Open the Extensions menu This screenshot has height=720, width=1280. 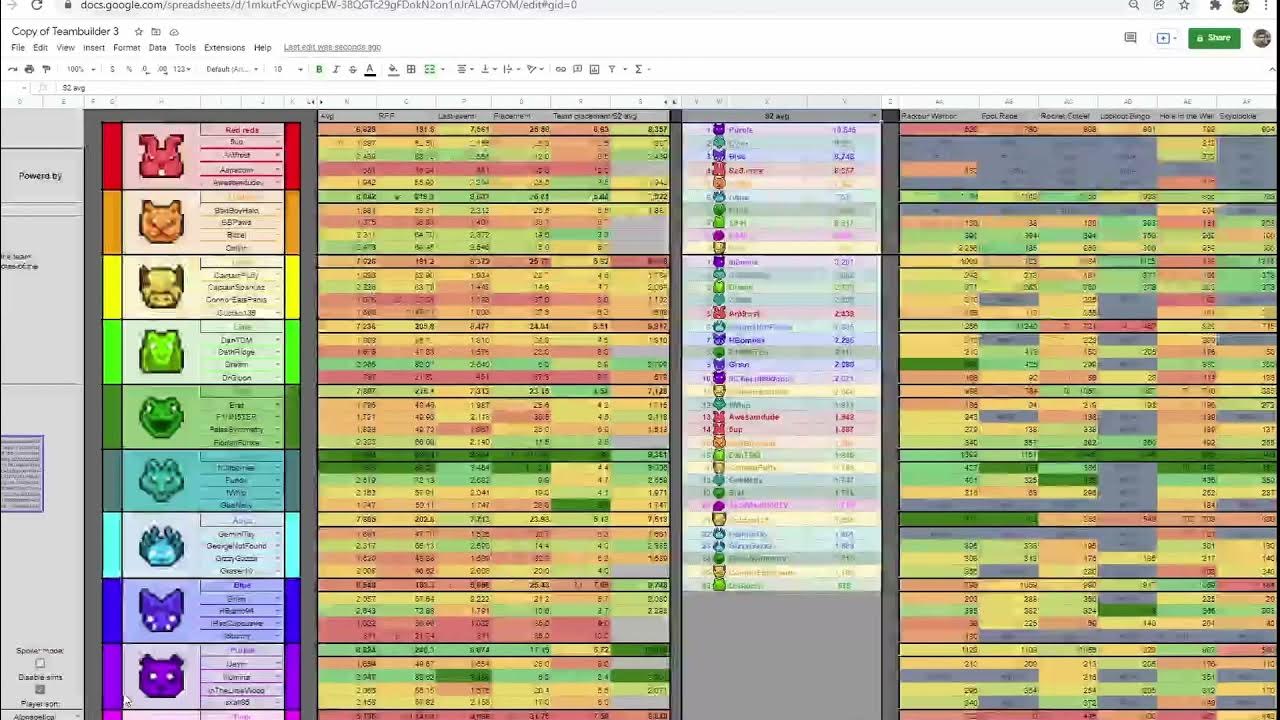tap(224, 48)
